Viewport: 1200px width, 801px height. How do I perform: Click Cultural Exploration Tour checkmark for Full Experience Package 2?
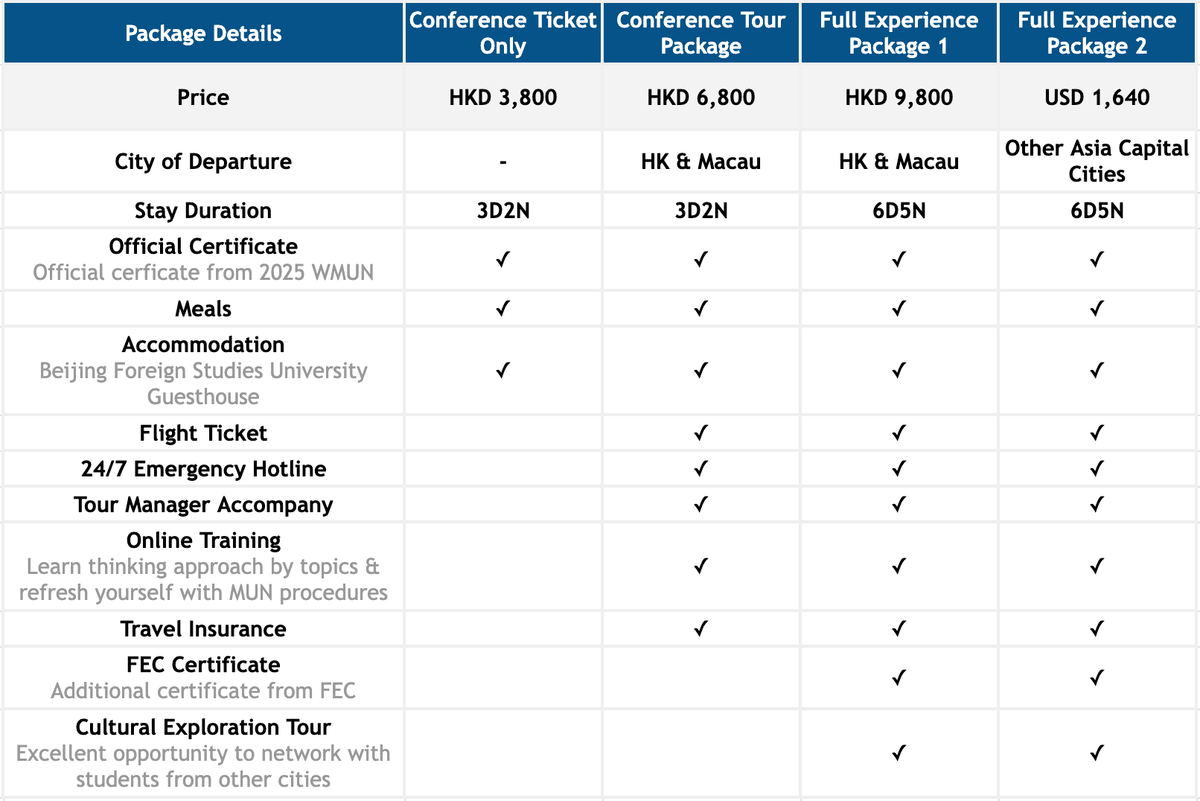(x=1097, y=753)
